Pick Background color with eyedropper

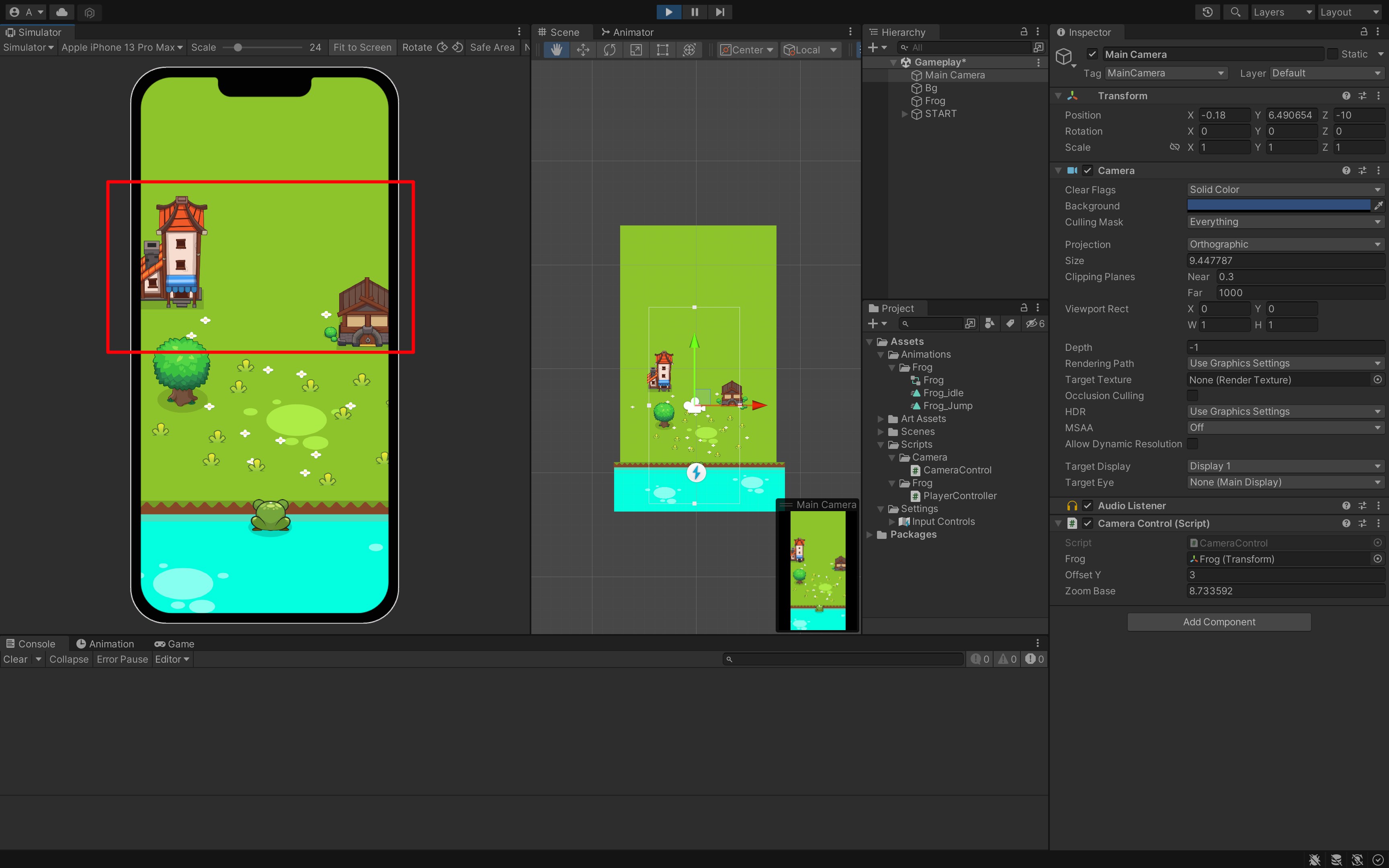1378,205
